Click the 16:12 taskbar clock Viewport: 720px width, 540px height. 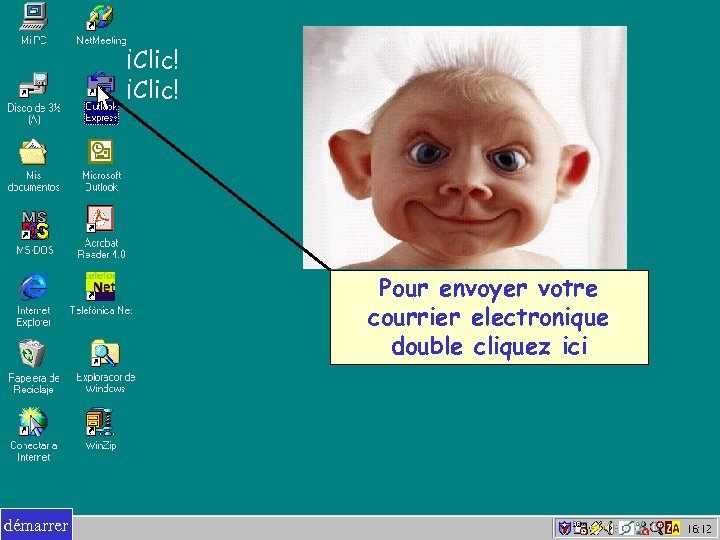(x=700, y=529)
